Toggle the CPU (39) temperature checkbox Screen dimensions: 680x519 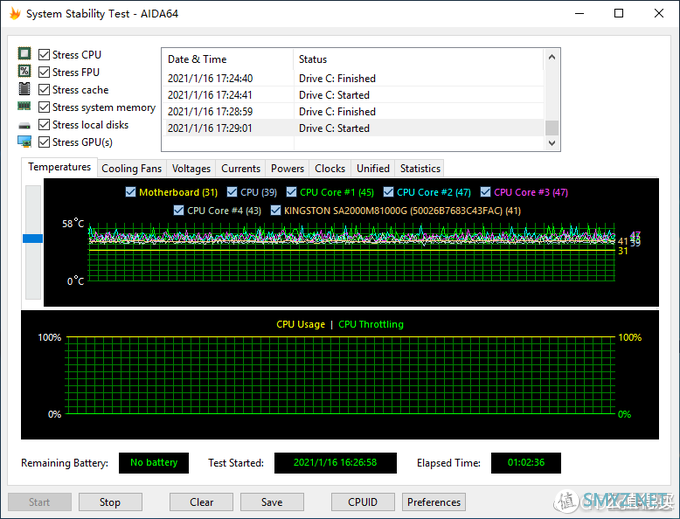click(x=232, y=192)
